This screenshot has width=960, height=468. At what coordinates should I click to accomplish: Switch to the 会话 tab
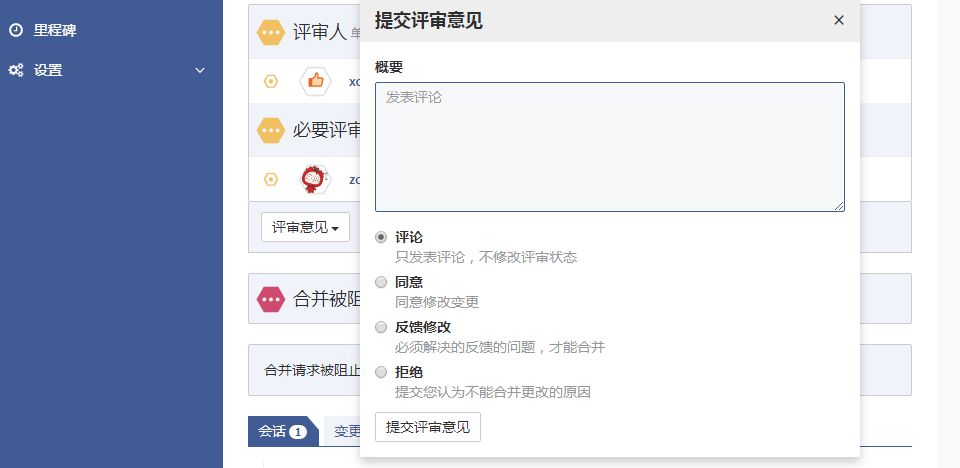pos(282,431)
